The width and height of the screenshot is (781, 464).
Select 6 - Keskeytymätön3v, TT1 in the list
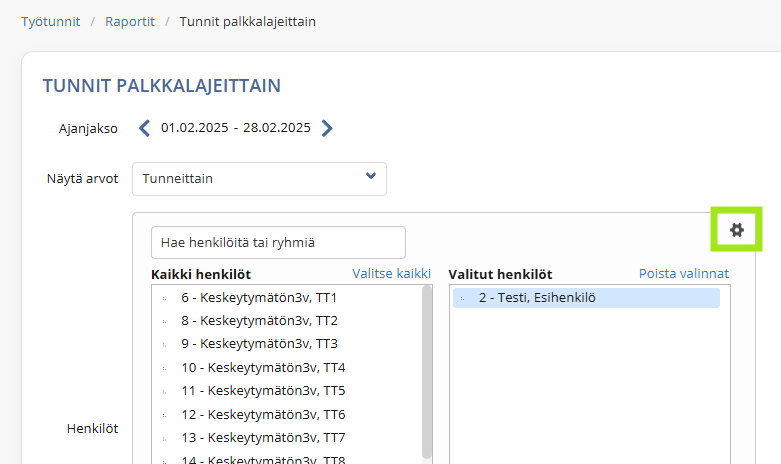tap(288, 298)
